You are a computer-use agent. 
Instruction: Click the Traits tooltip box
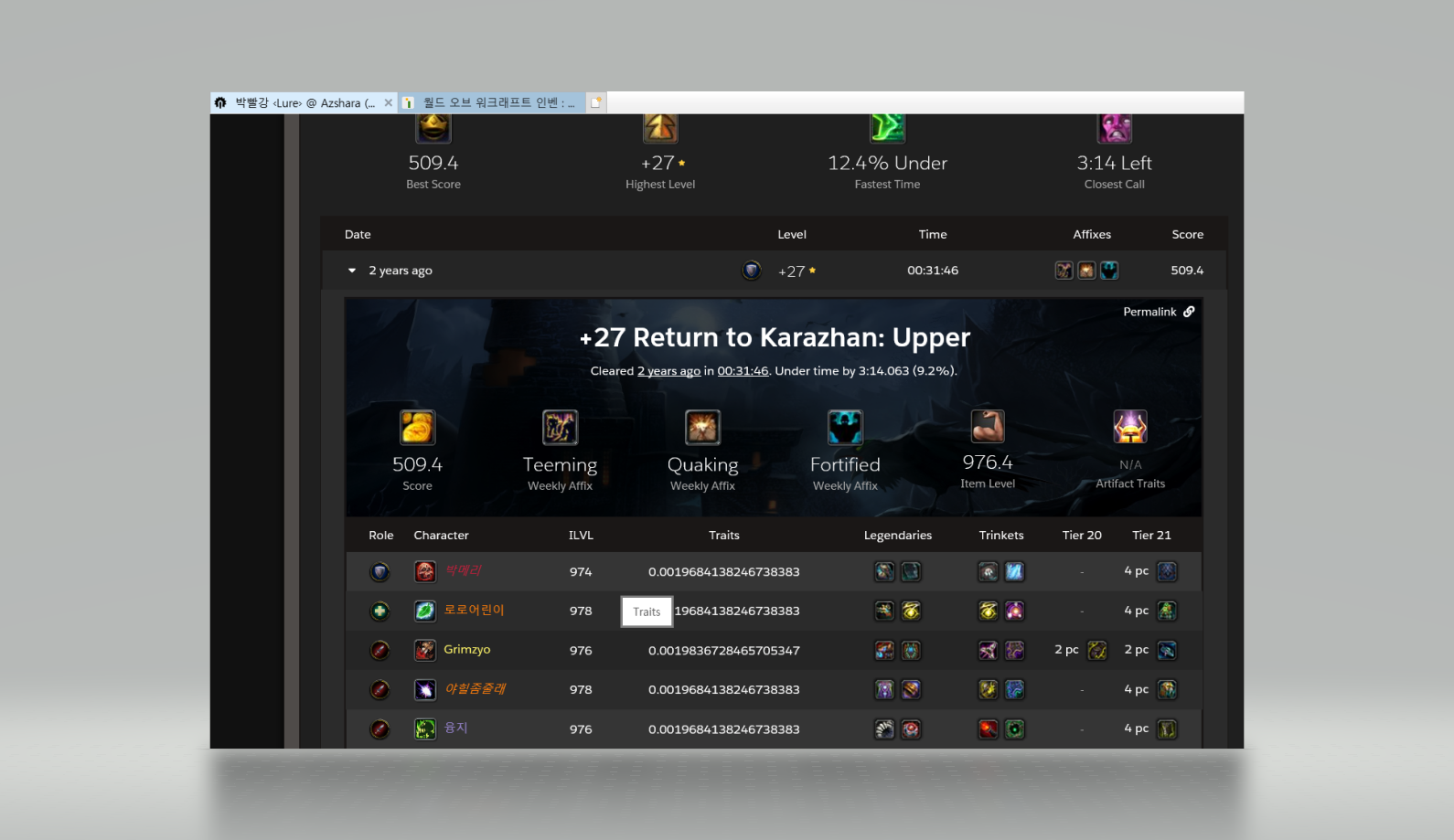pos(647,611)
